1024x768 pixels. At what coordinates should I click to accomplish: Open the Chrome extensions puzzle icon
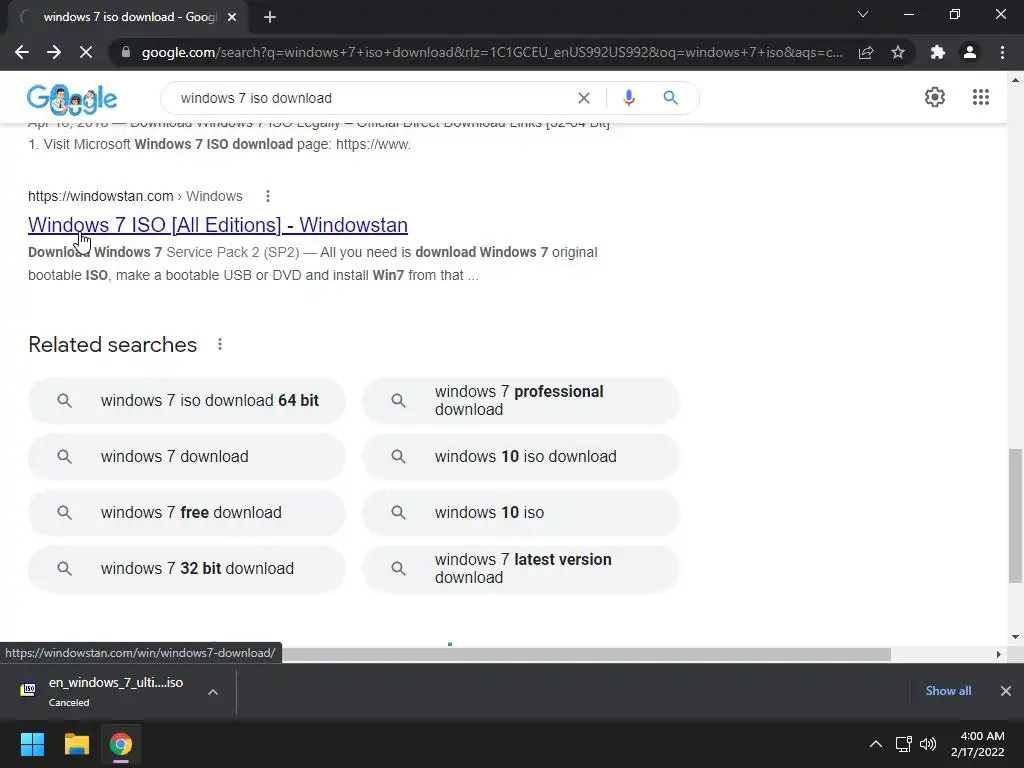click(938, 52)
